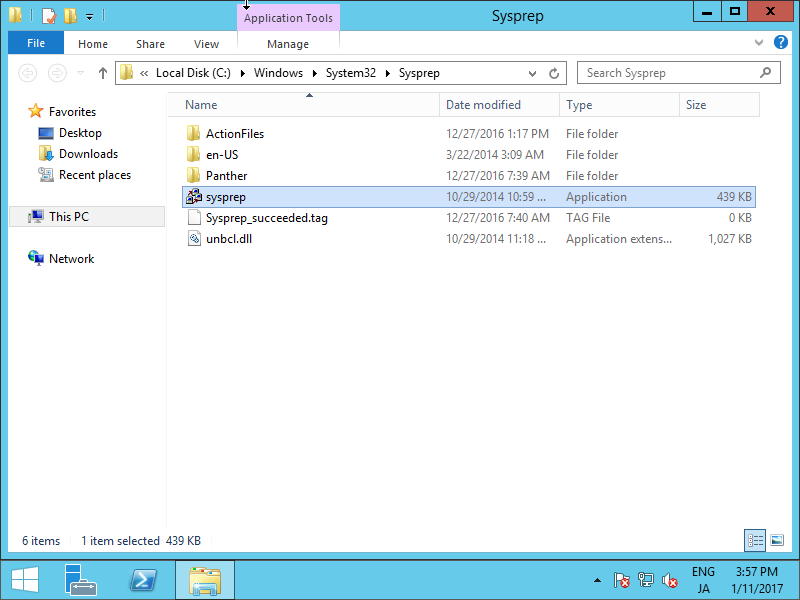Open the PowerShell taskbar icon
This screenshot has width=800, height=600.
pos(143,580)
